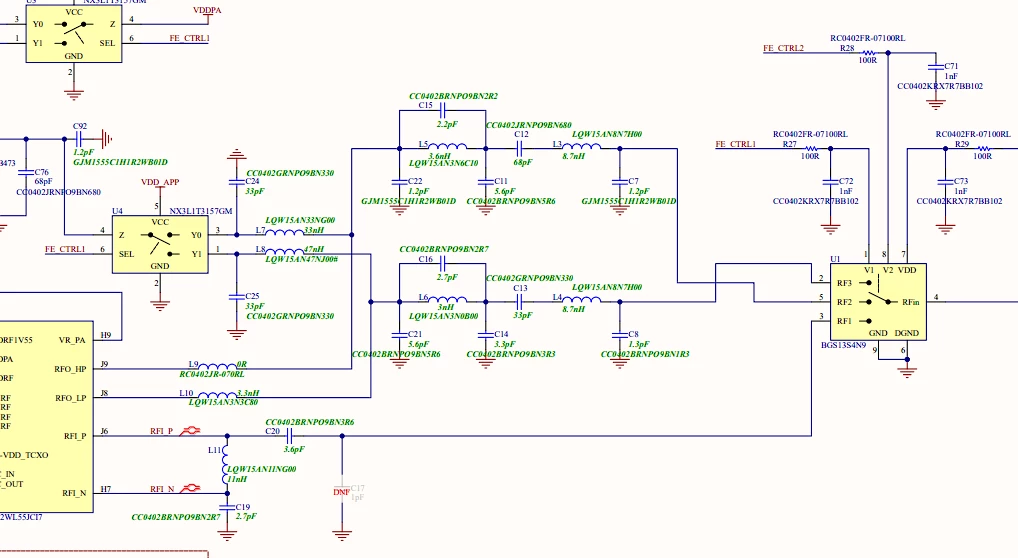Viewport: 1018px width, 558px height.
Task: Click the C11 5.6pF capacitor
Action: pos(486,181)
